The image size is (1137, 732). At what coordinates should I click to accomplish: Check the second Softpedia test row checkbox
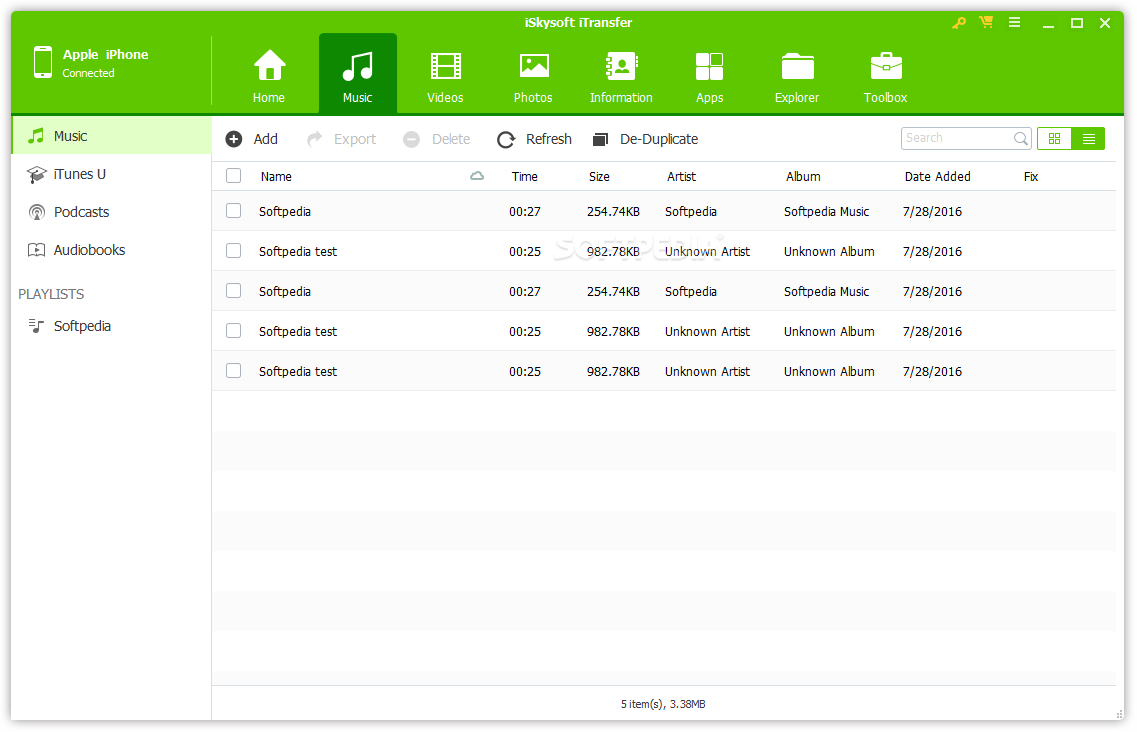(x=233, y=331)
